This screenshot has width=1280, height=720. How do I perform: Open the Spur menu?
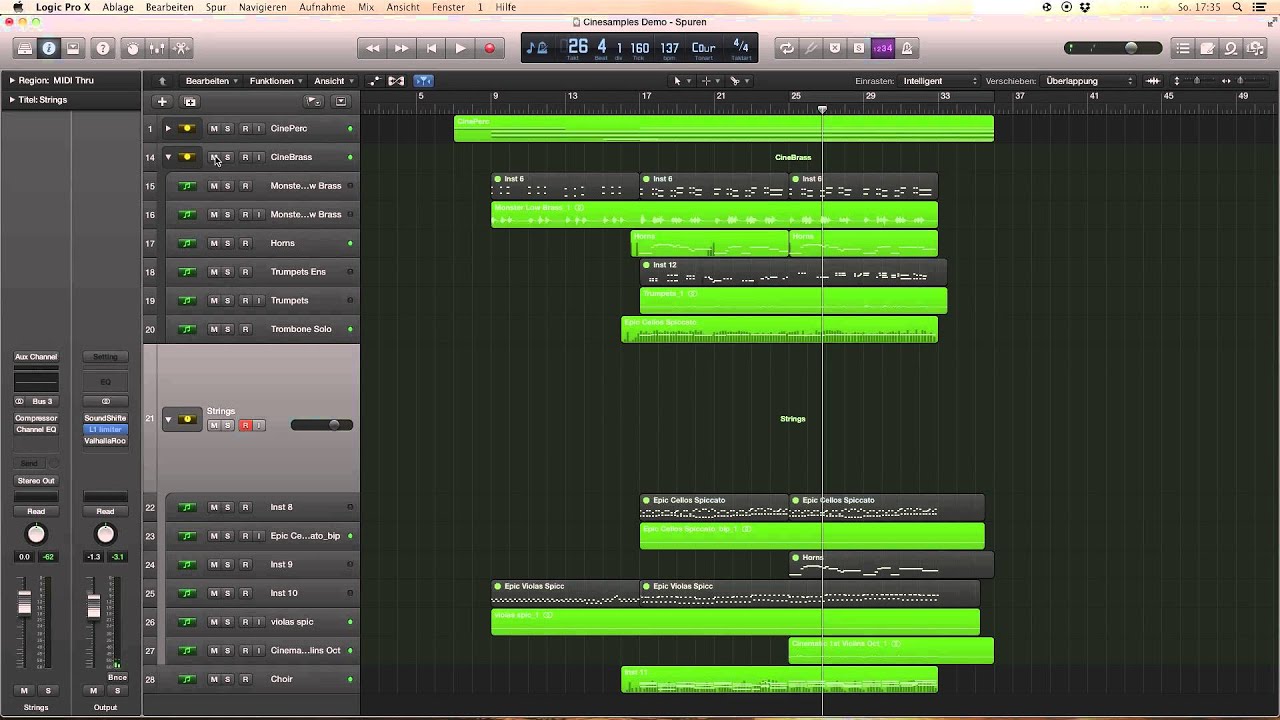point(216,7)
